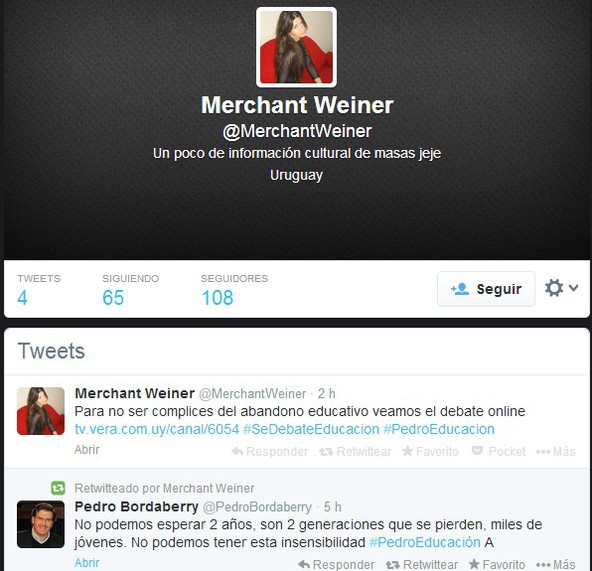Open the Tweets count tab showing 4
Screen dimensions: 592x571
point(39,290)
